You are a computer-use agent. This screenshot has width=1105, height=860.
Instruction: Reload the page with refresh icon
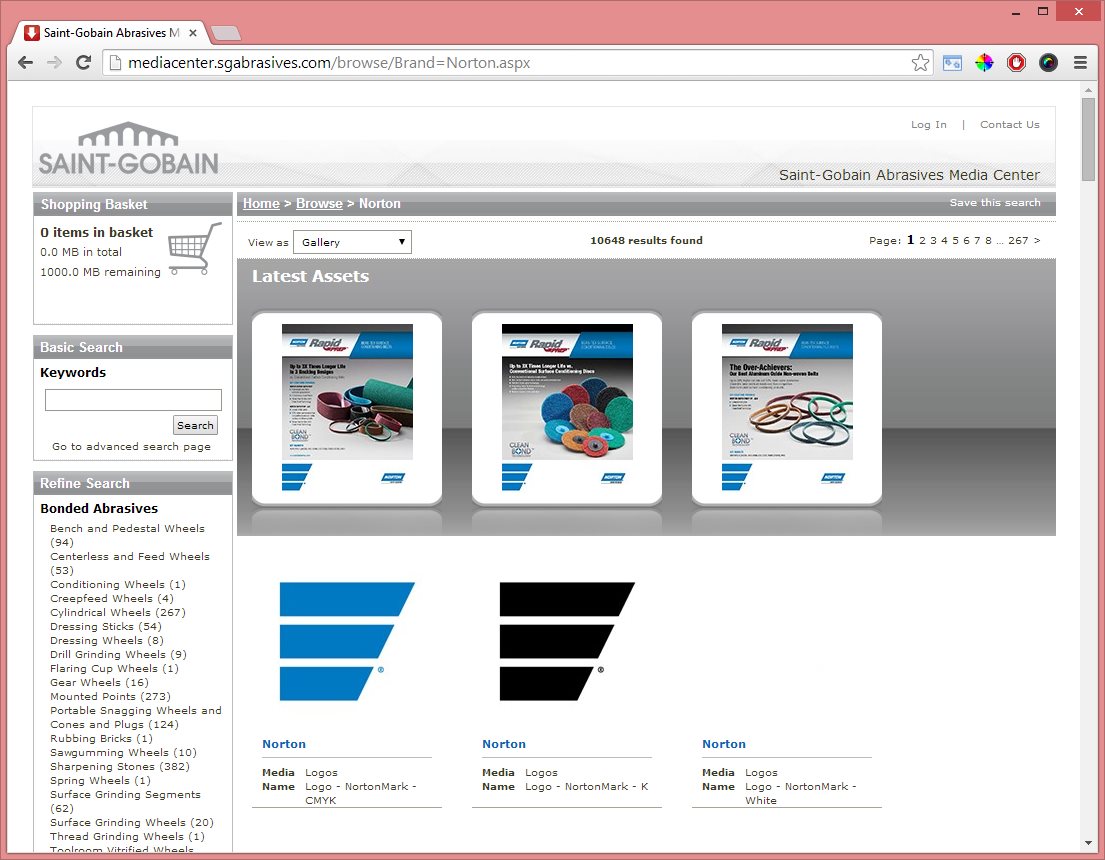click(x=83, y=63)
